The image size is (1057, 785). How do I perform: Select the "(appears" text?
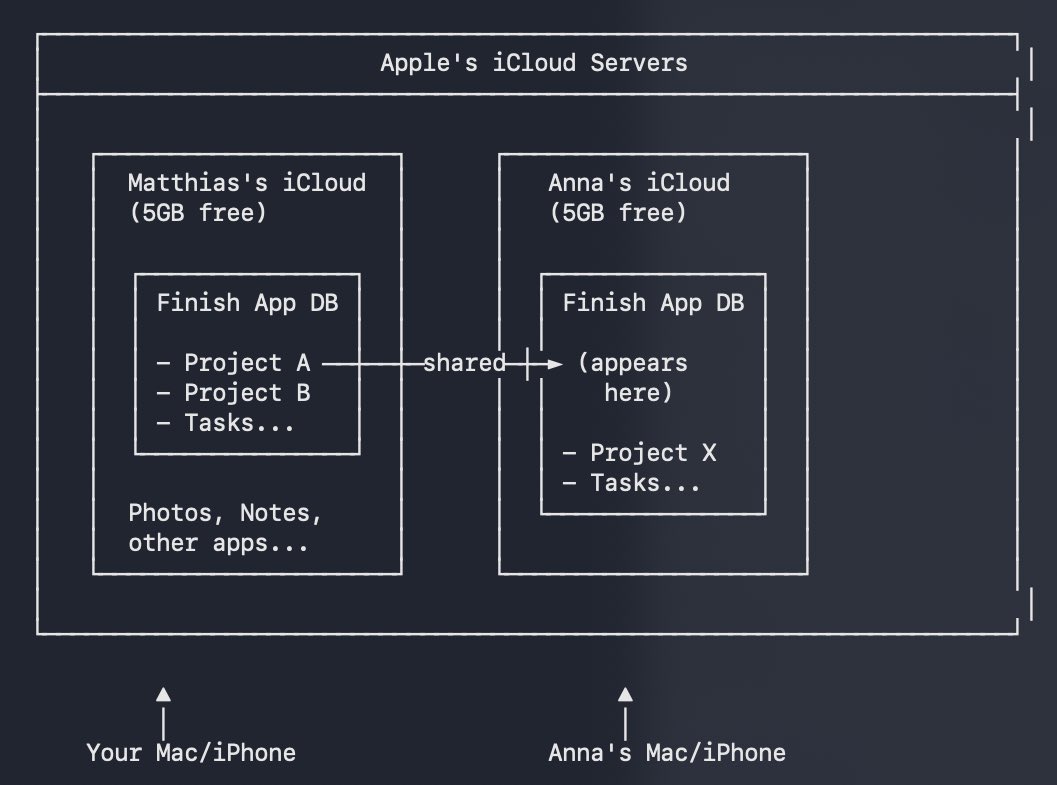click(632, 363)
